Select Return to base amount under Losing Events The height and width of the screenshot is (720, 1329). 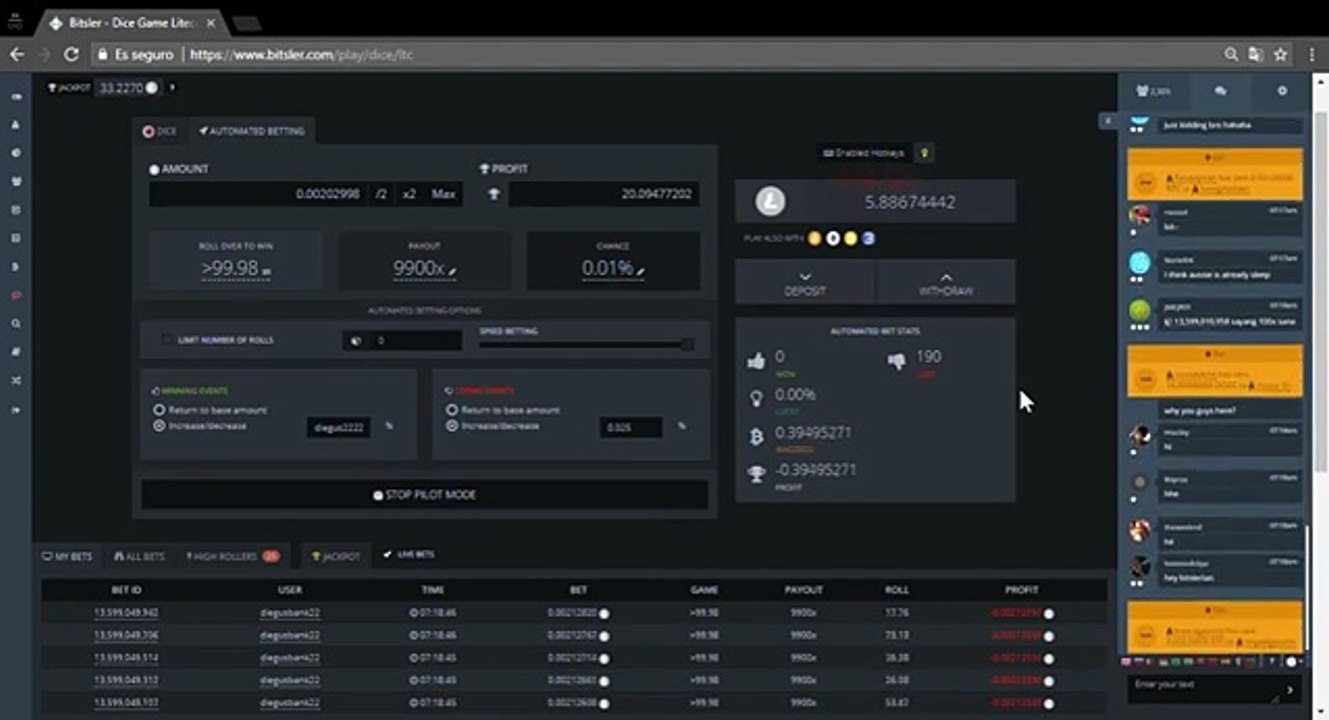tap(452, 410)
